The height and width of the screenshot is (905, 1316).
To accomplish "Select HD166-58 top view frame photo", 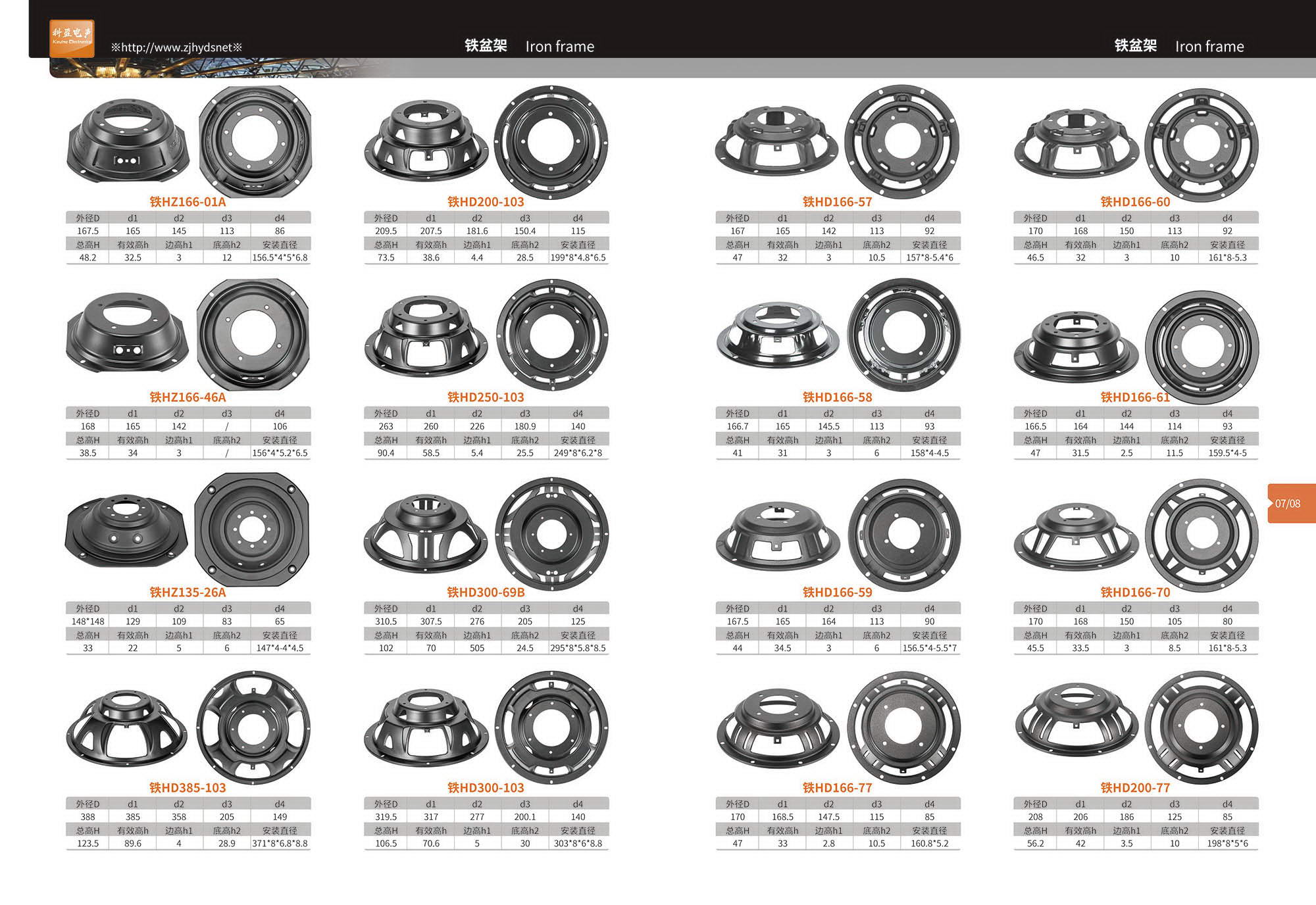I will point(904,335).
